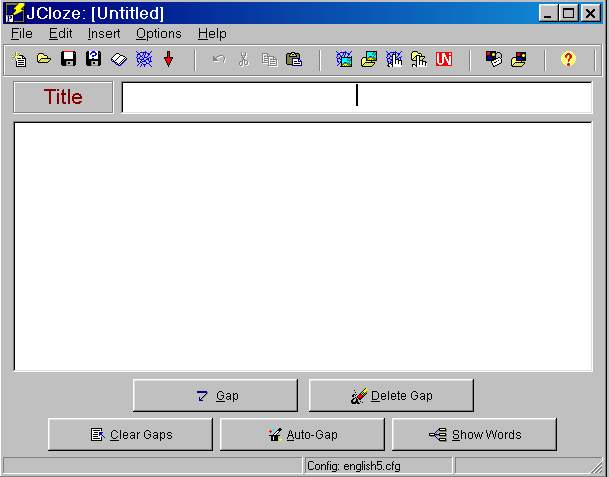
Task: Open the Options menu
Action: point(158,34)
